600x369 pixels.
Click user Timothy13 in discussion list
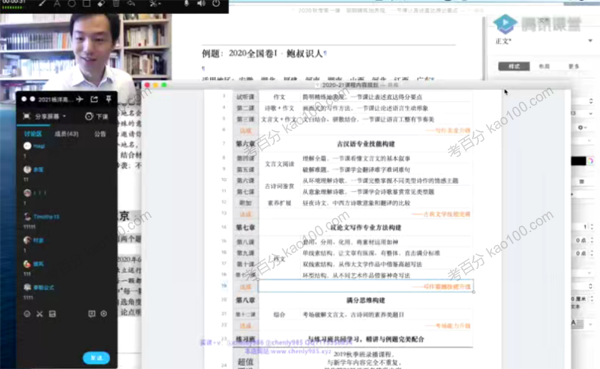click(46, 217)
